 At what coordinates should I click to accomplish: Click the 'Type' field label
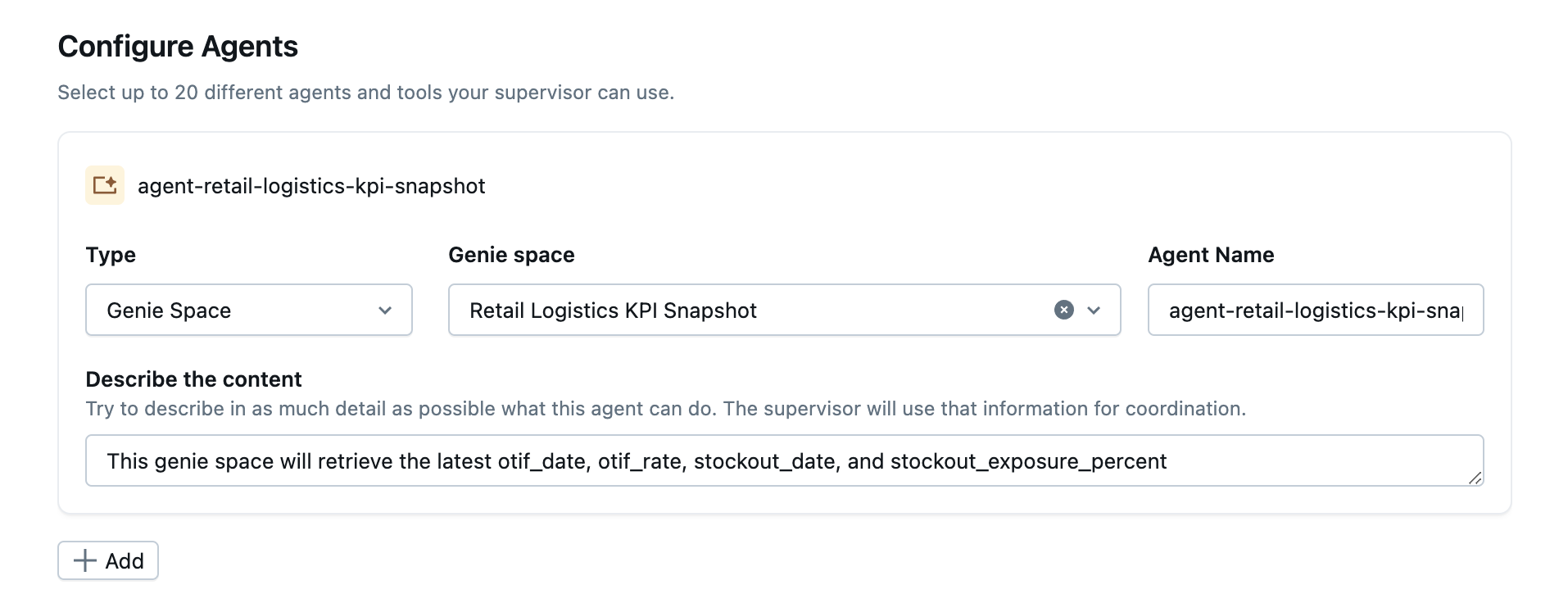coord(111,255)
